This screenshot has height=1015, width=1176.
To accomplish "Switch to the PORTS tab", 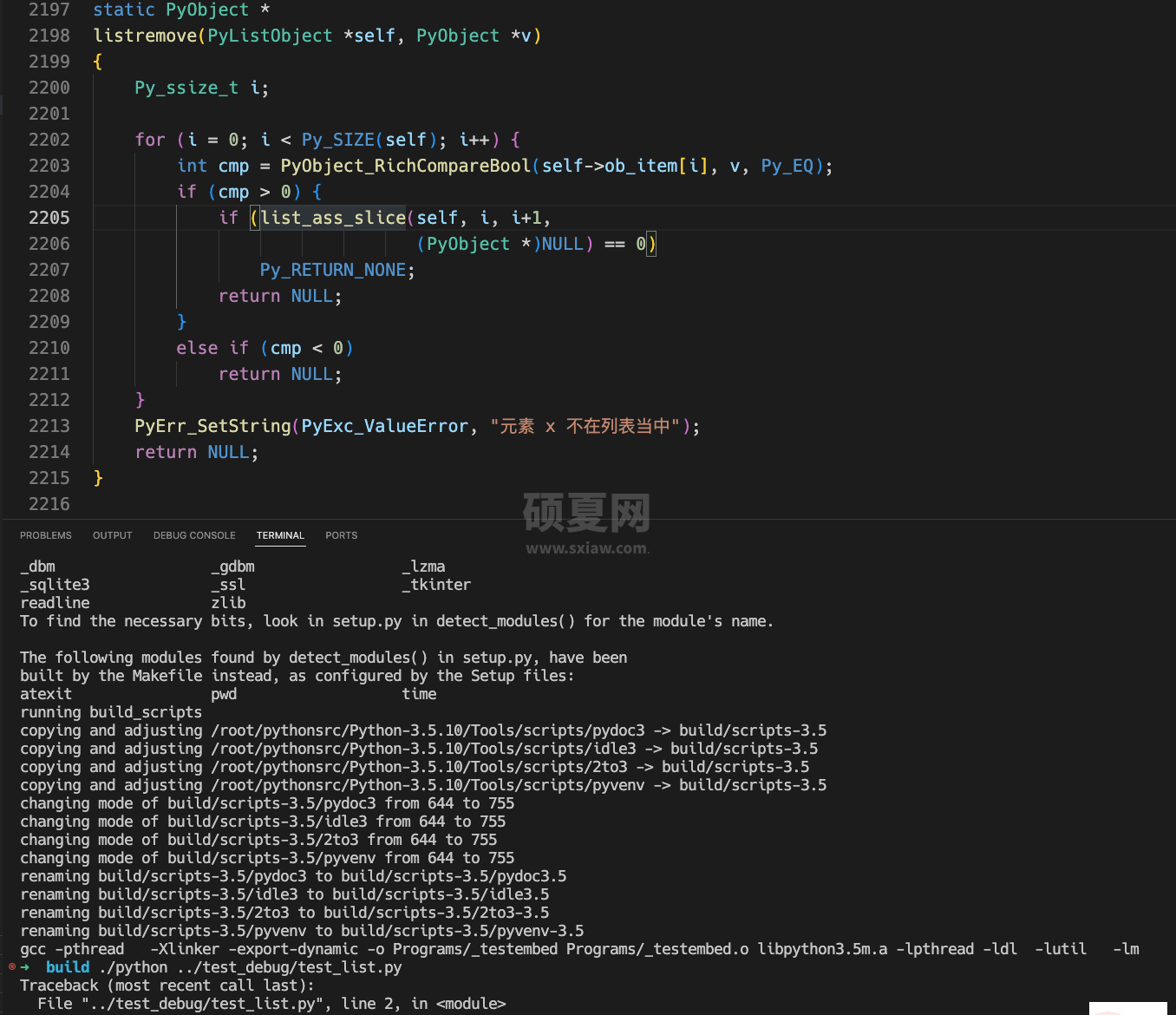I will pos(342,535).
